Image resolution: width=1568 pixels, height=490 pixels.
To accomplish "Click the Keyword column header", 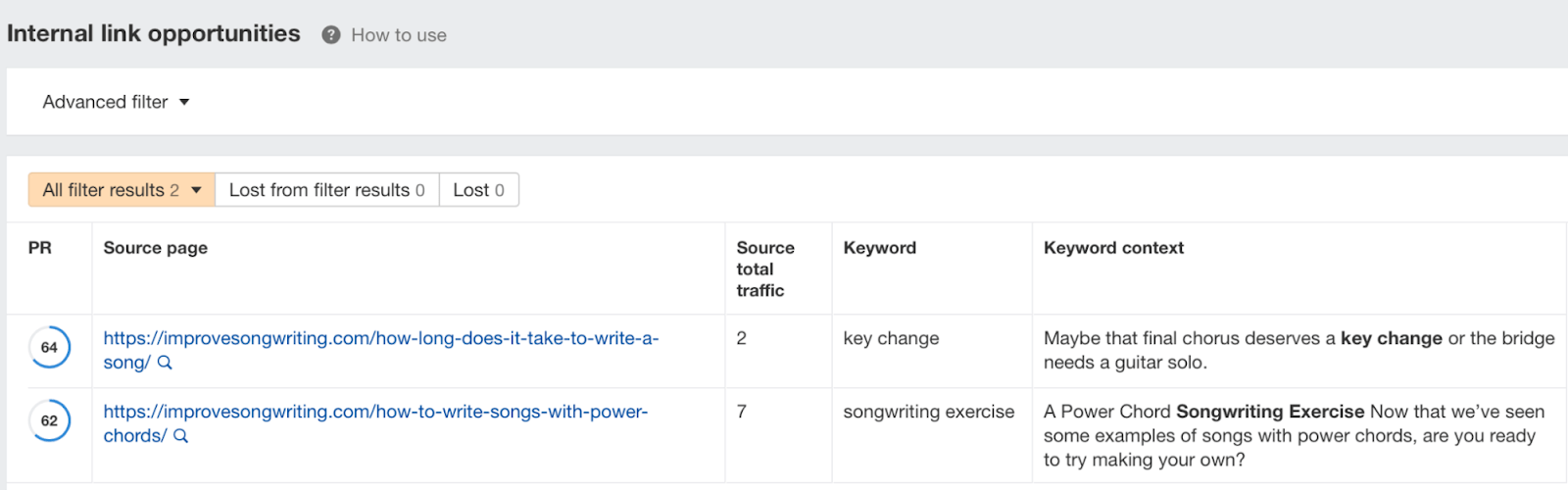I will click(880, 248).
